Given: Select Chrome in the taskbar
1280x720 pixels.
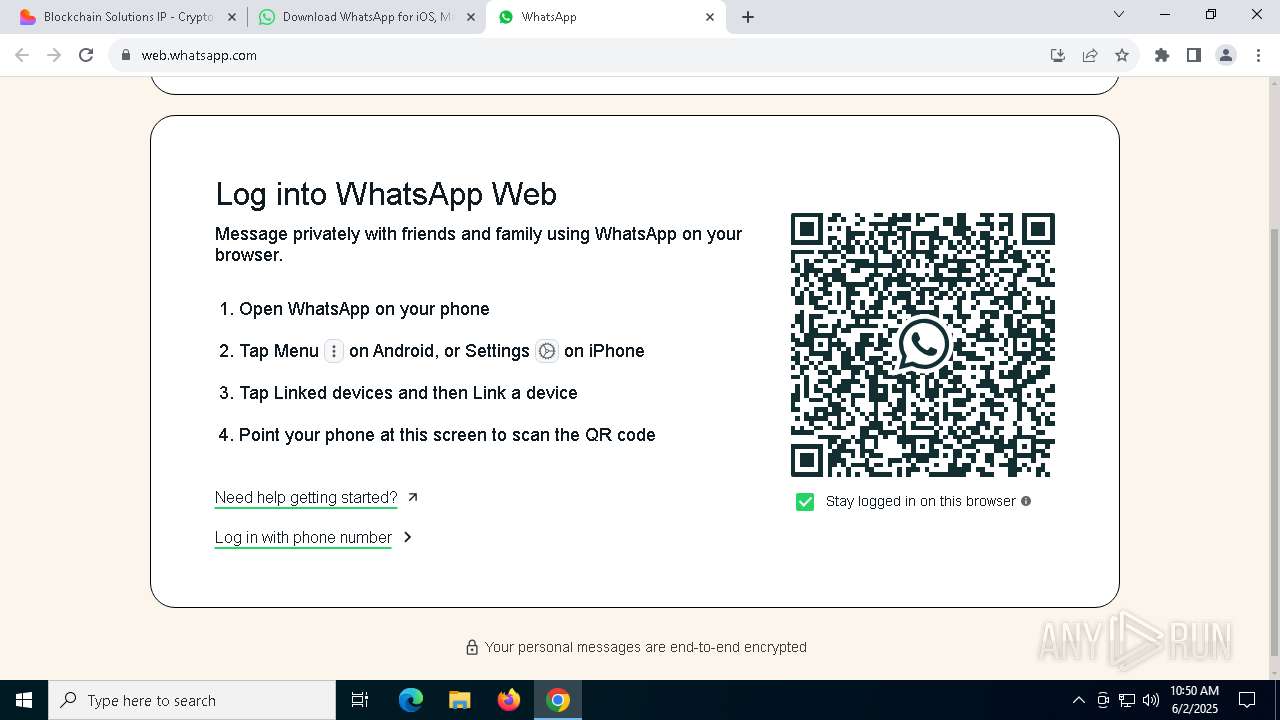Looking at the screenshot, I should [558, 700].
